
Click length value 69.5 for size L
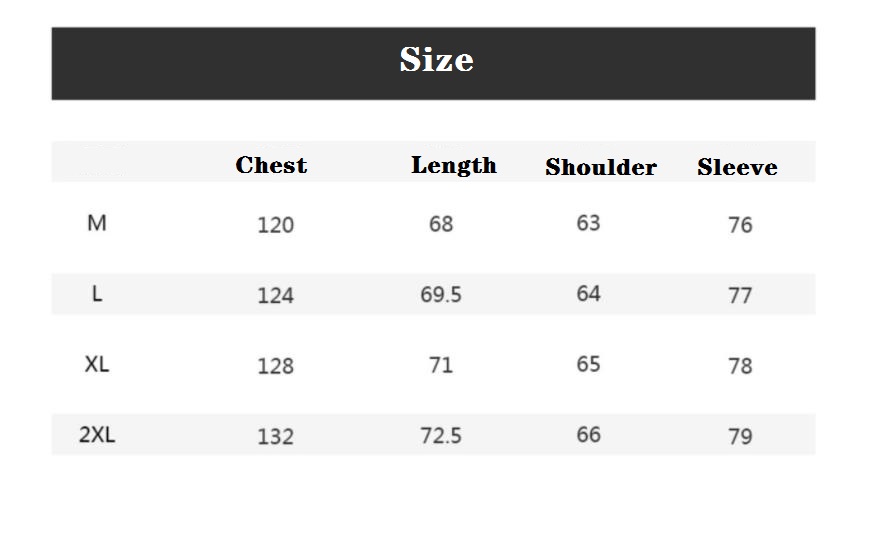pos(441,295)
